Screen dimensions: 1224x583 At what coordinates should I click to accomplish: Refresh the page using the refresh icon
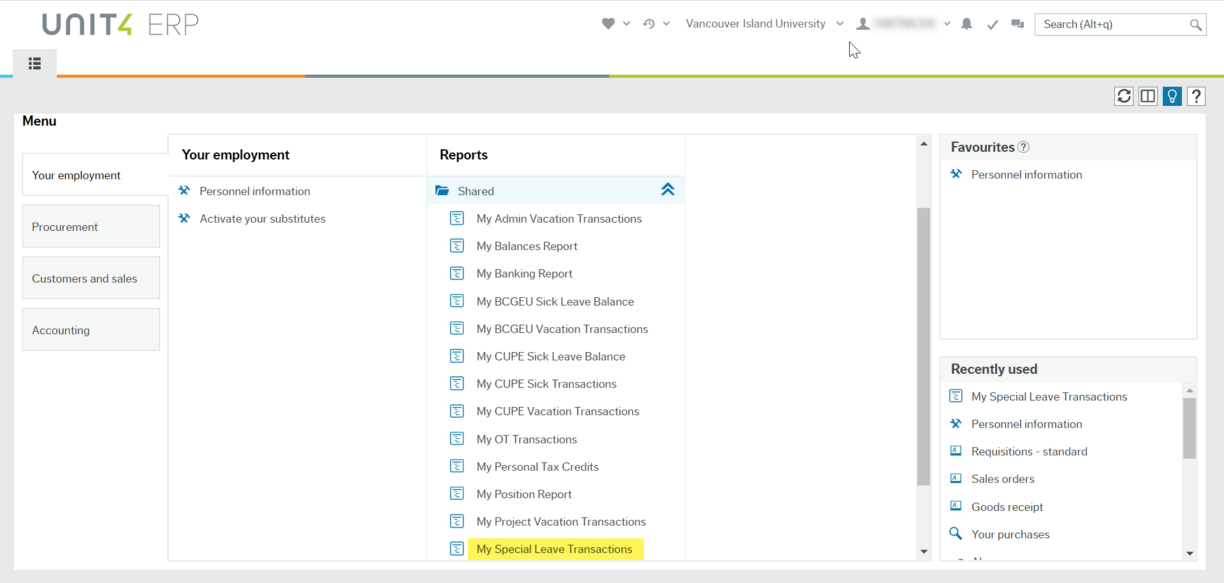[x=1124, y=96]
